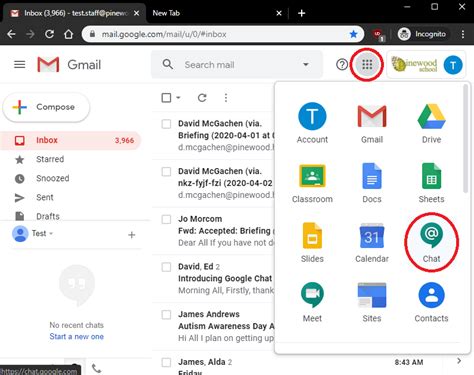Screen dimensions: 474x375
Task: Open a new browser tab with plus
Action: coord(301,13)
